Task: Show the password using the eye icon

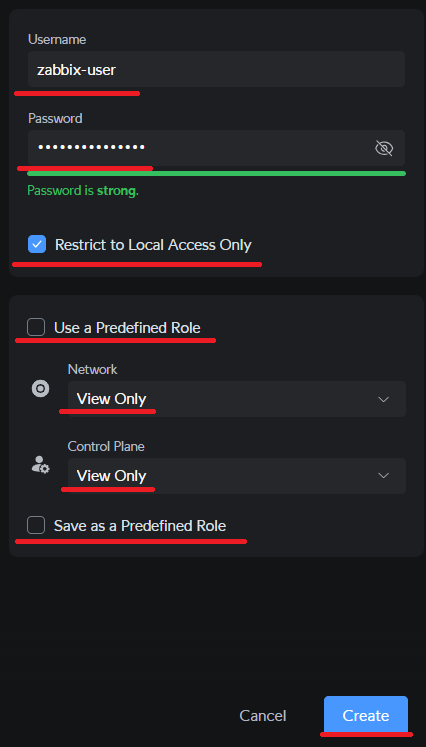Action: click(384, 148)
